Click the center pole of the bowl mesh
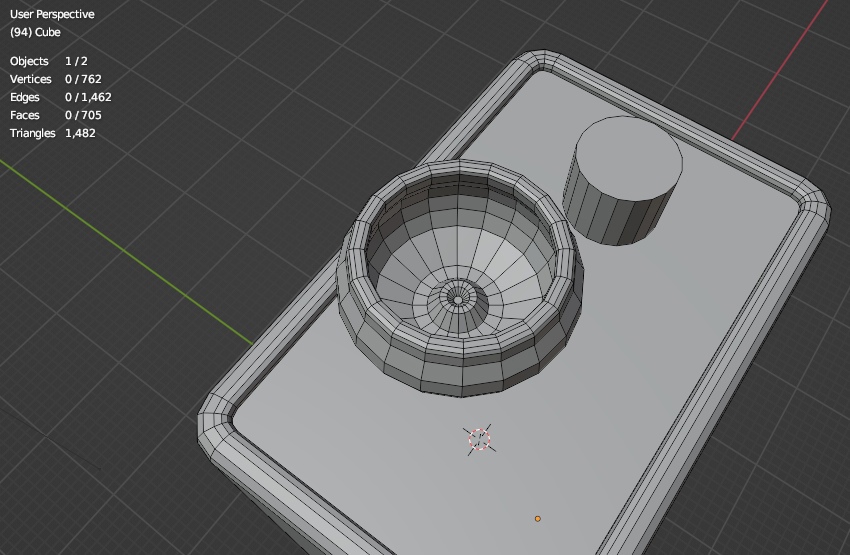Viewport: 850px width, 555px height. coord(458,300)
